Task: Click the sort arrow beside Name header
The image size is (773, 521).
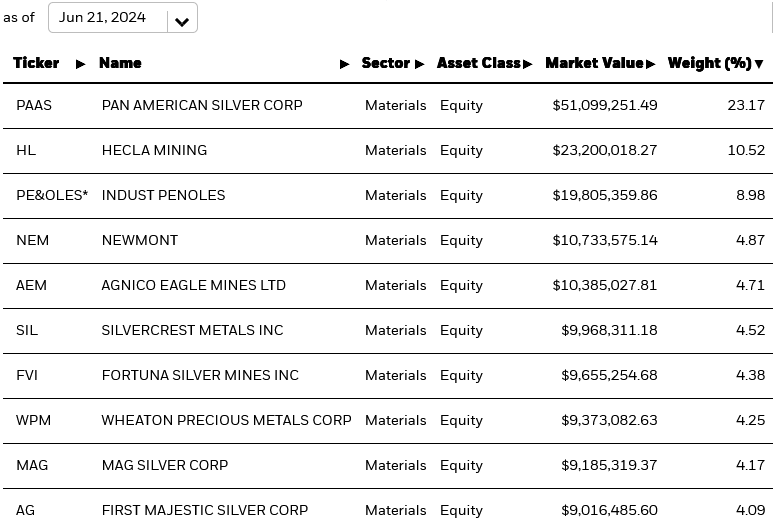Action: click(x=345, y=64)
